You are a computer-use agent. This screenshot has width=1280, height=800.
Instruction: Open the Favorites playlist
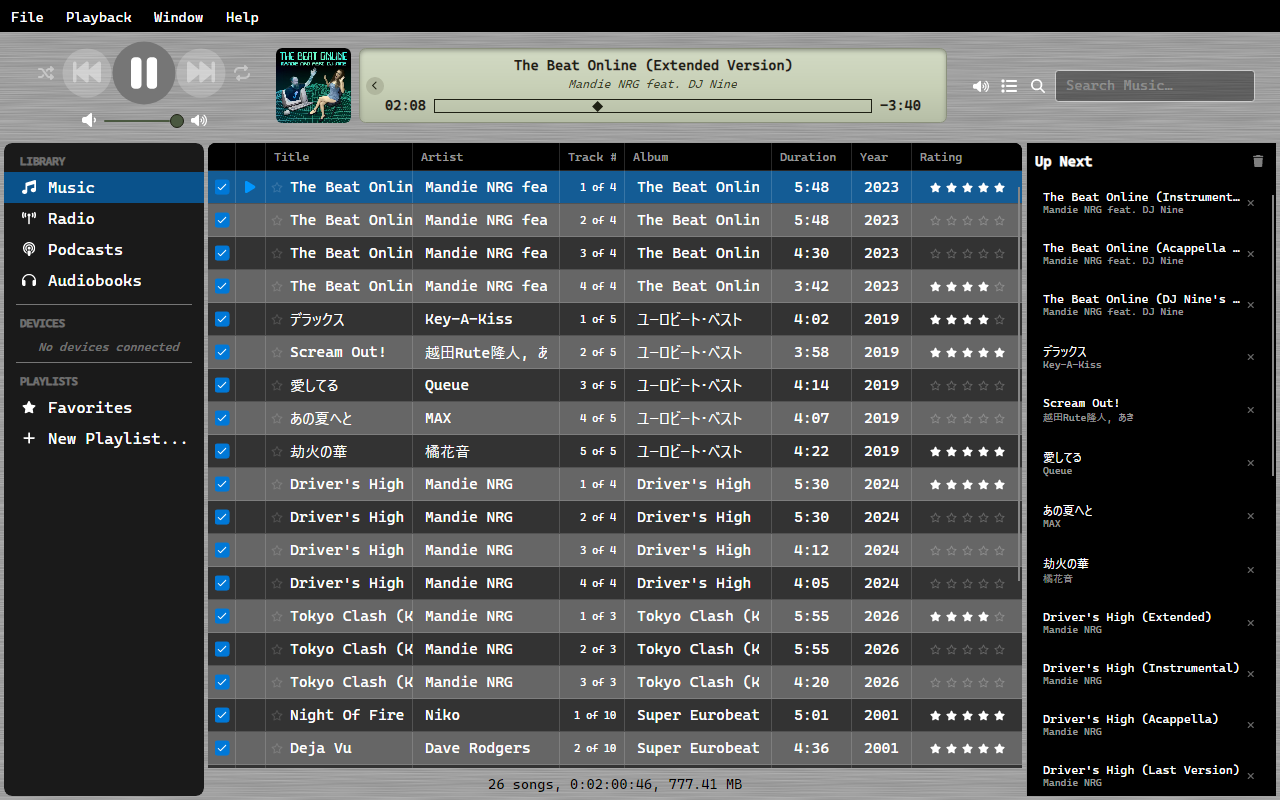click(x=104, y=407)
